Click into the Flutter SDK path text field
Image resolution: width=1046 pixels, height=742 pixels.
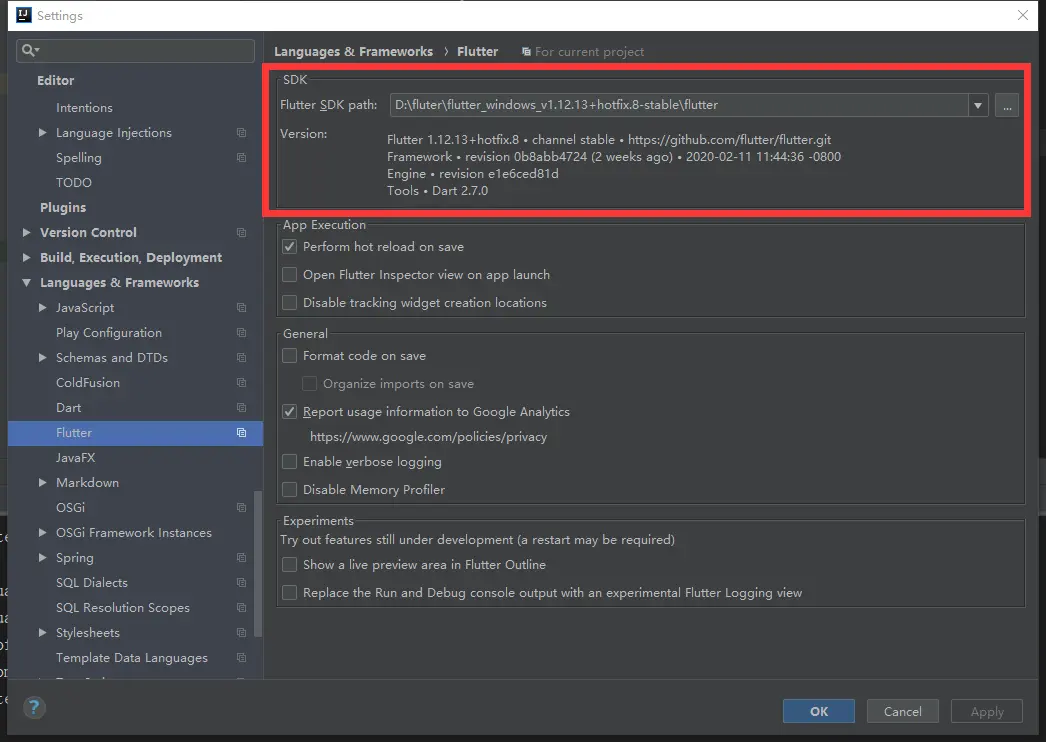tap(679, 105)
